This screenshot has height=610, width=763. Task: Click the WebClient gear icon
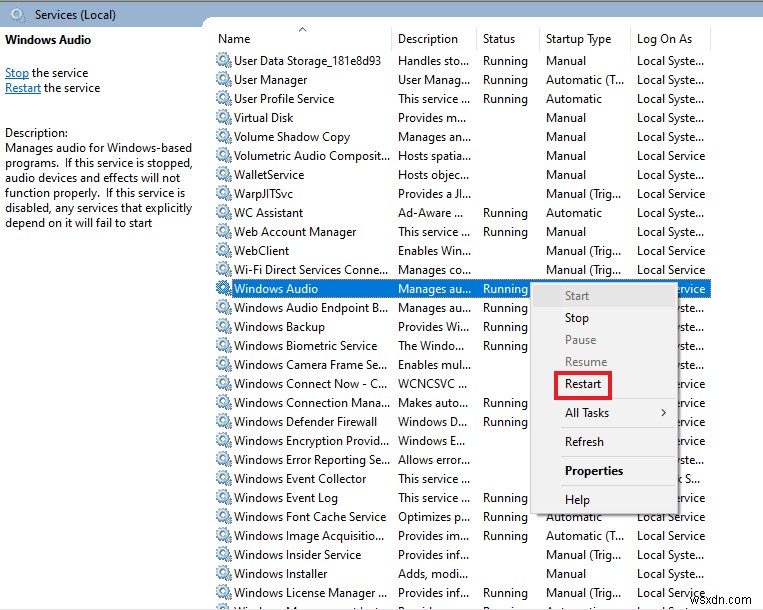pyautogui.click(x=223, y=250)
